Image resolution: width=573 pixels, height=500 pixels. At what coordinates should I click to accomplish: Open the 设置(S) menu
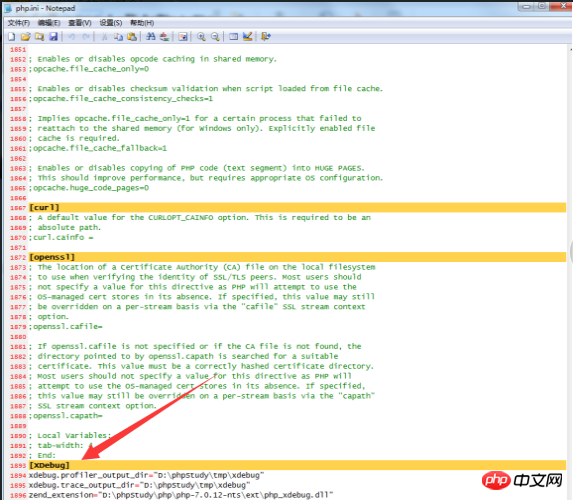[x=111, y=23]
